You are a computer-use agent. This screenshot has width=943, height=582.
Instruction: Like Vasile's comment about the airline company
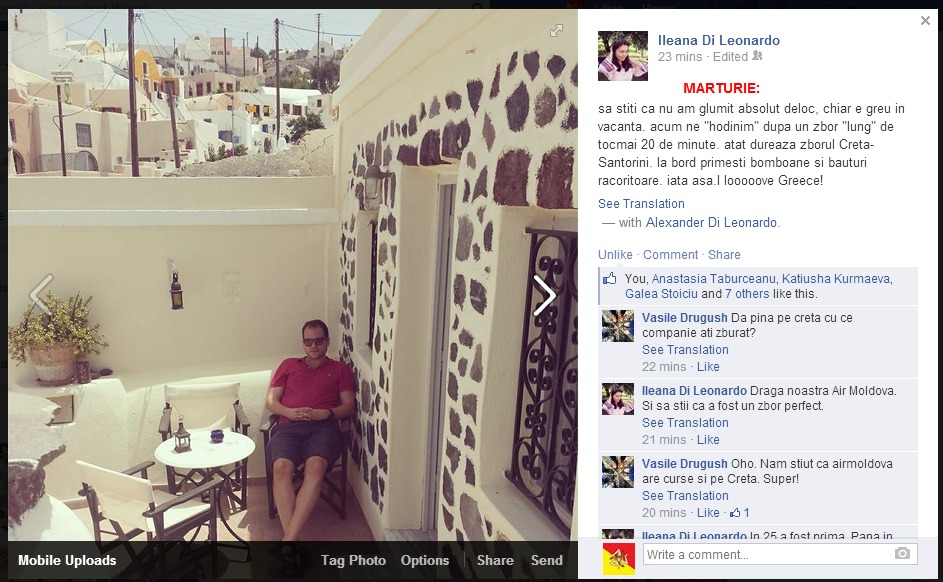pyautogui.click(x=708, y=367)
